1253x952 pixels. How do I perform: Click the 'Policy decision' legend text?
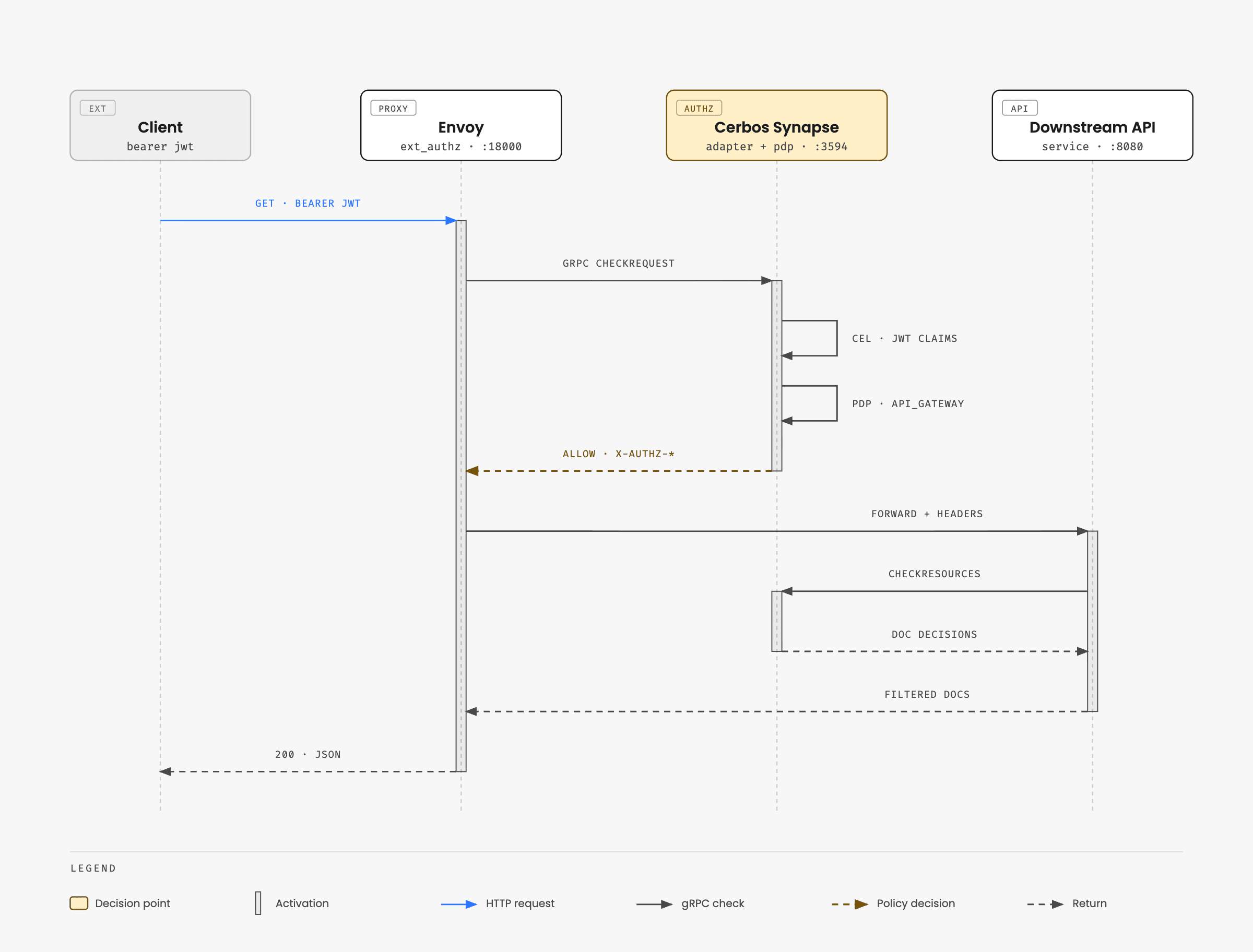click(x=916, y=903)
